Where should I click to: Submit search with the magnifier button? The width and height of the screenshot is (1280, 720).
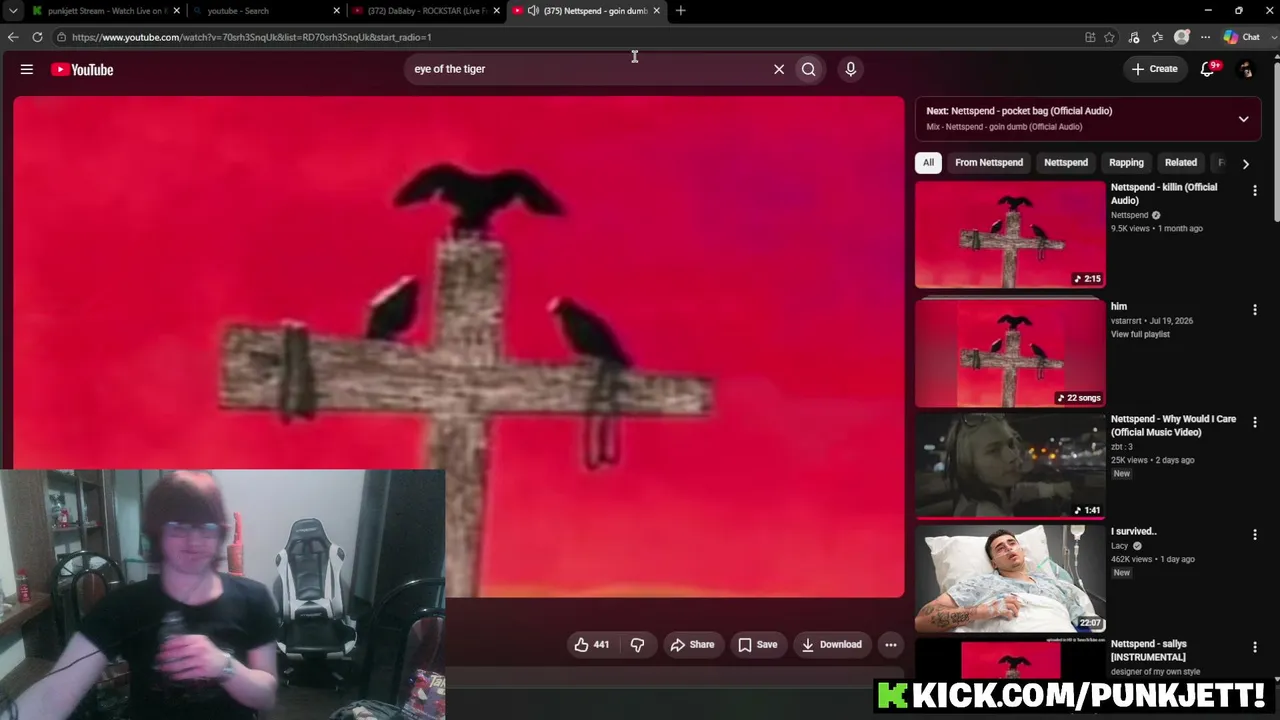808,69
